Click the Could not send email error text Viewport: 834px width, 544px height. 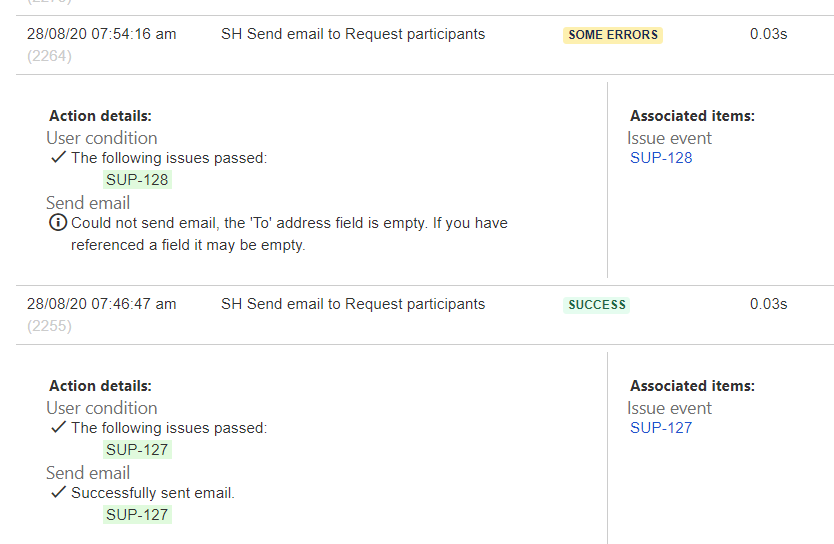tap(289, 234)
